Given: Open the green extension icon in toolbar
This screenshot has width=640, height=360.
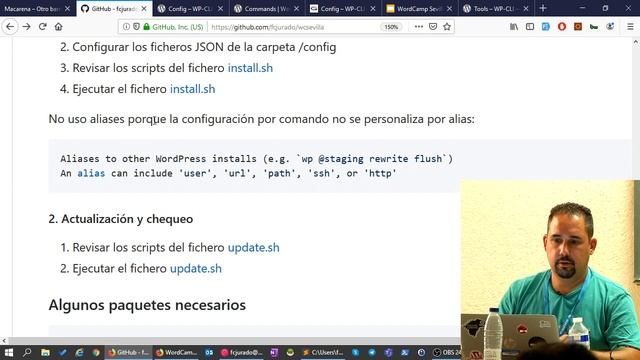Looking at the screenshot, I should pos(594,27).
